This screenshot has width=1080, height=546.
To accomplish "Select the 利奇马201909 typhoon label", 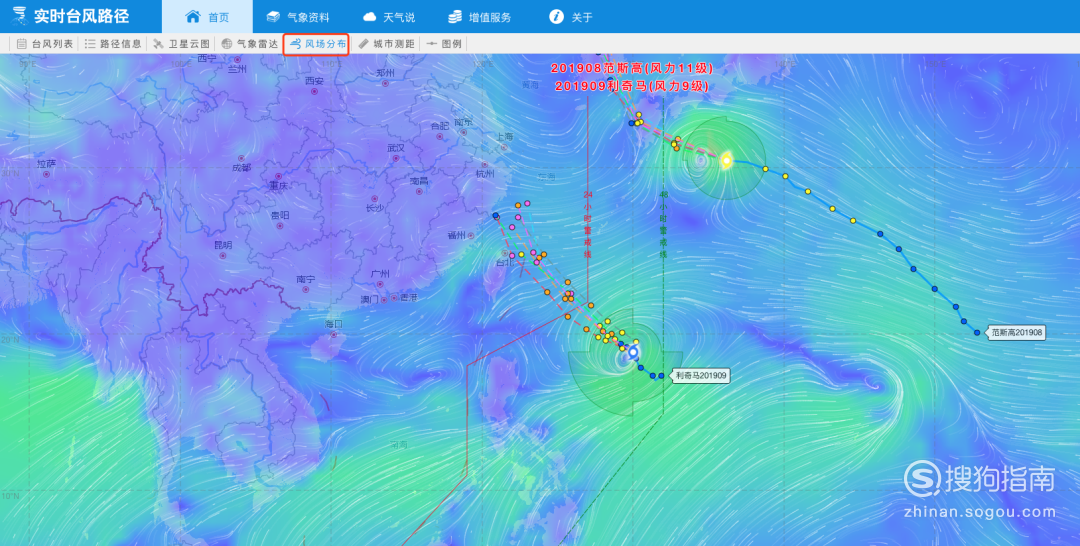I will 700,376.
